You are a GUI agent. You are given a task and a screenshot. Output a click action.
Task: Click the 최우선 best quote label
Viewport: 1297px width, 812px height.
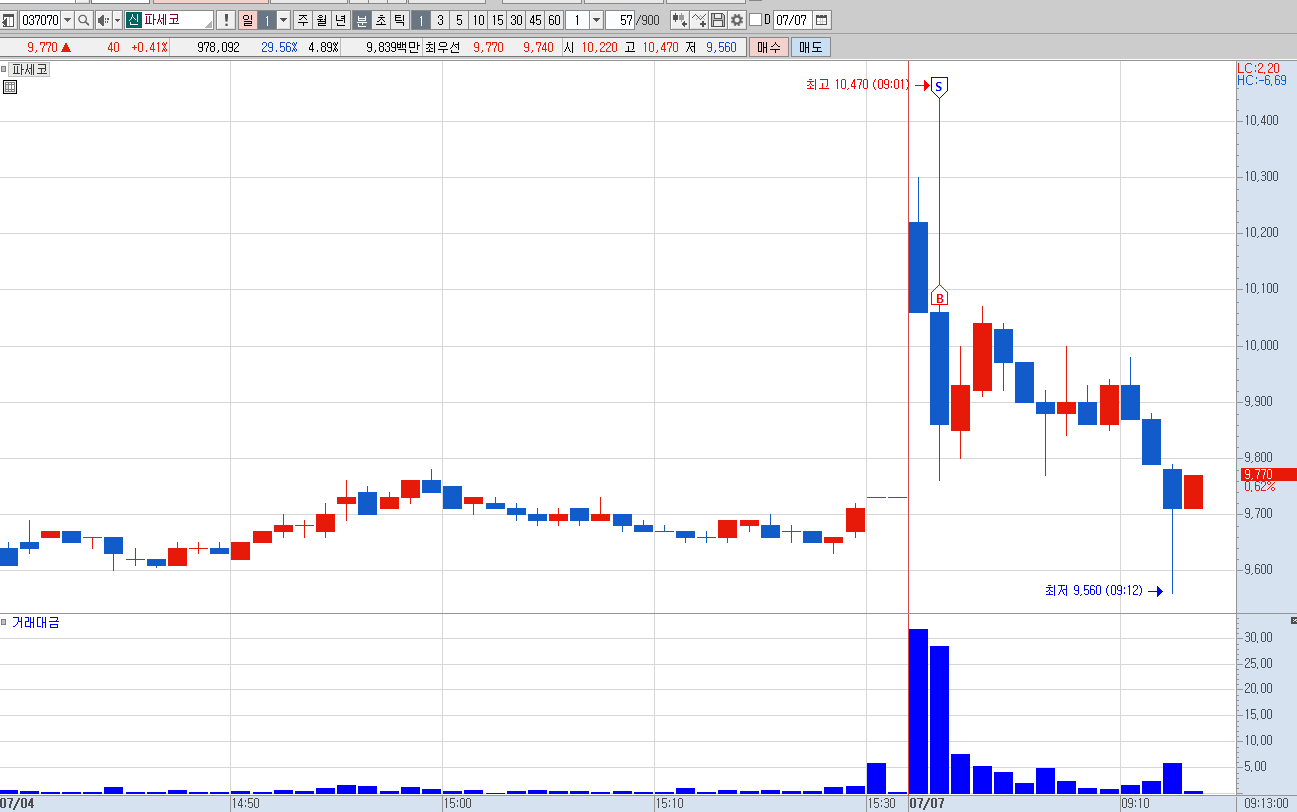pyautogui.click(x=443, y=47)
